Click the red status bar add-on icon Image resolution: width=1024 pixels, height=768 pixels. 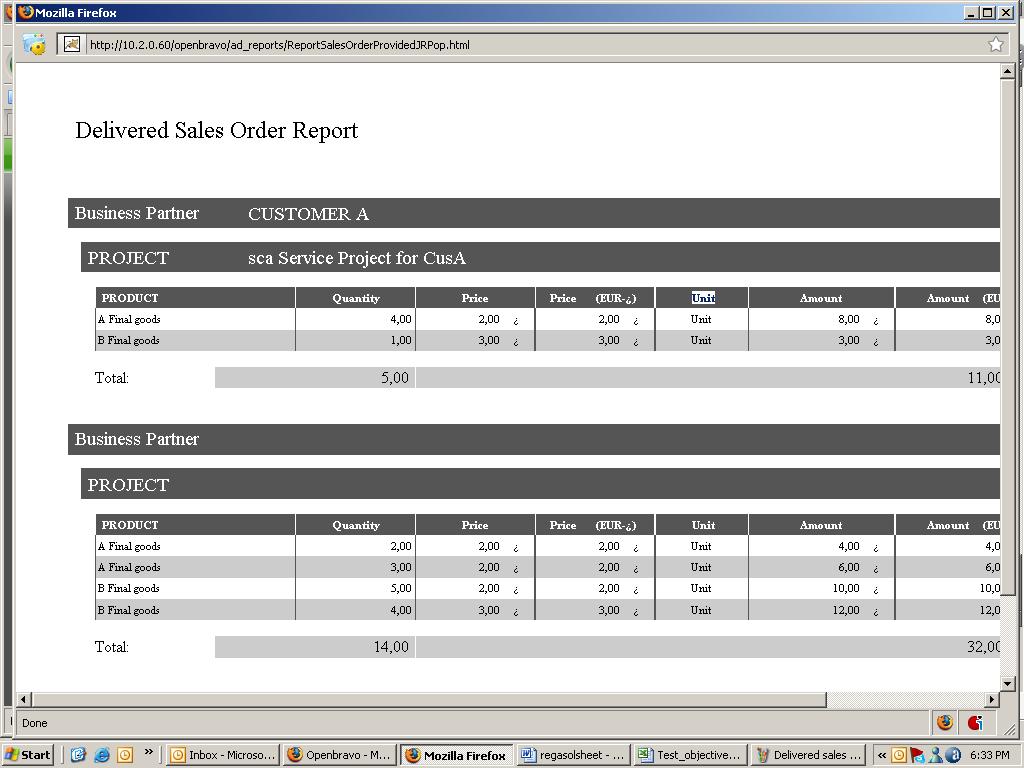[x=975, y=722]
